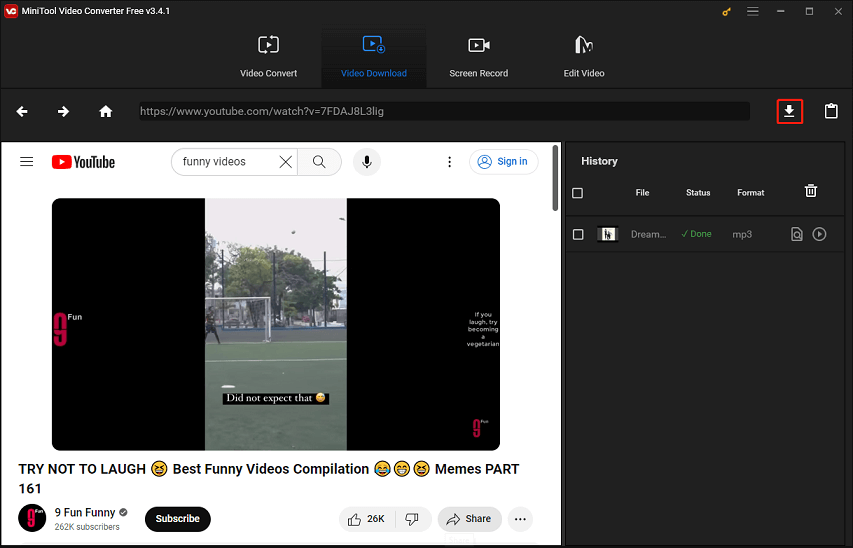Click the YouTube logo
Viewport: 853px width, 548px height.
tap(83, 162)
